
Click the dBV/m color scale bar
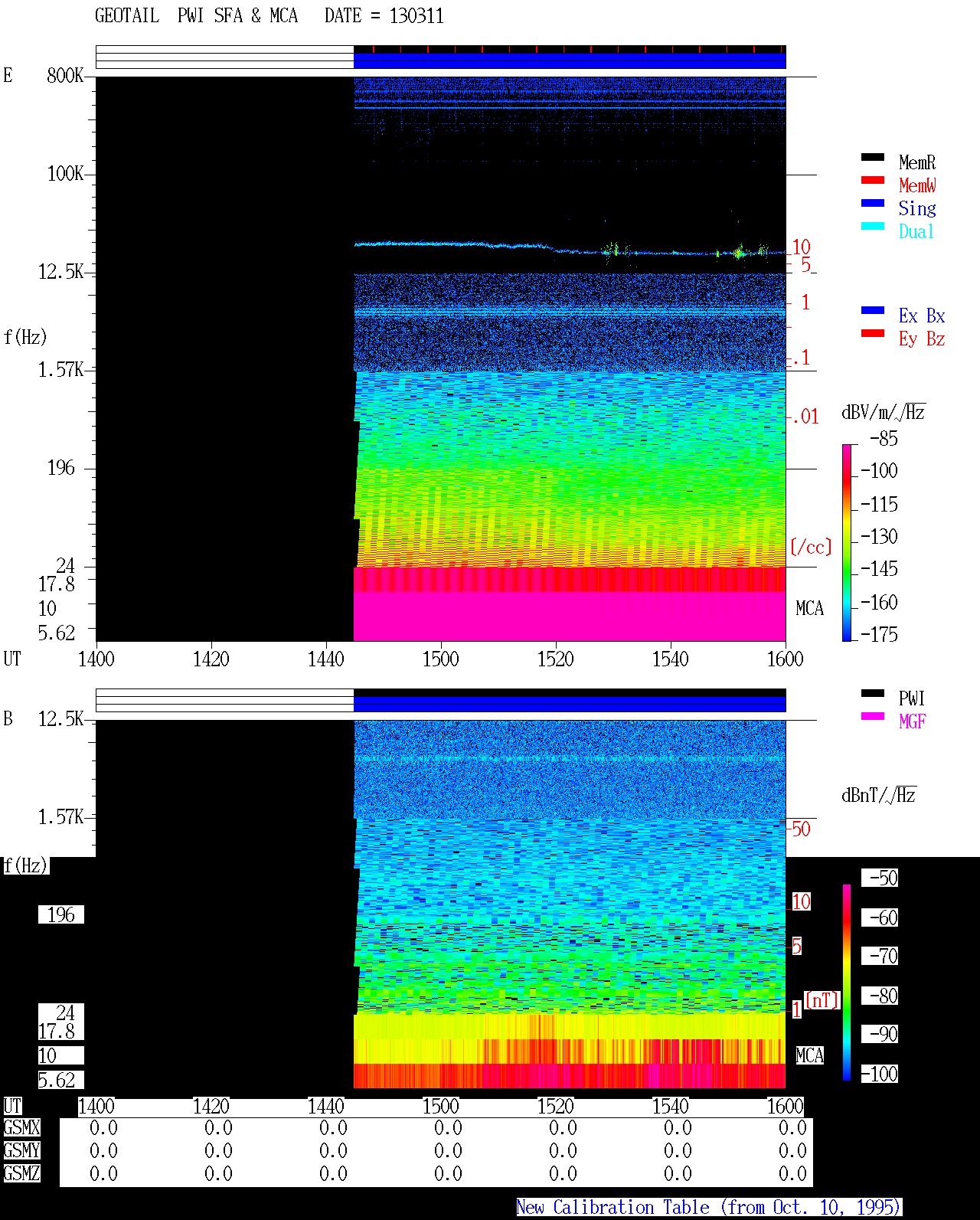click(847, 542)
